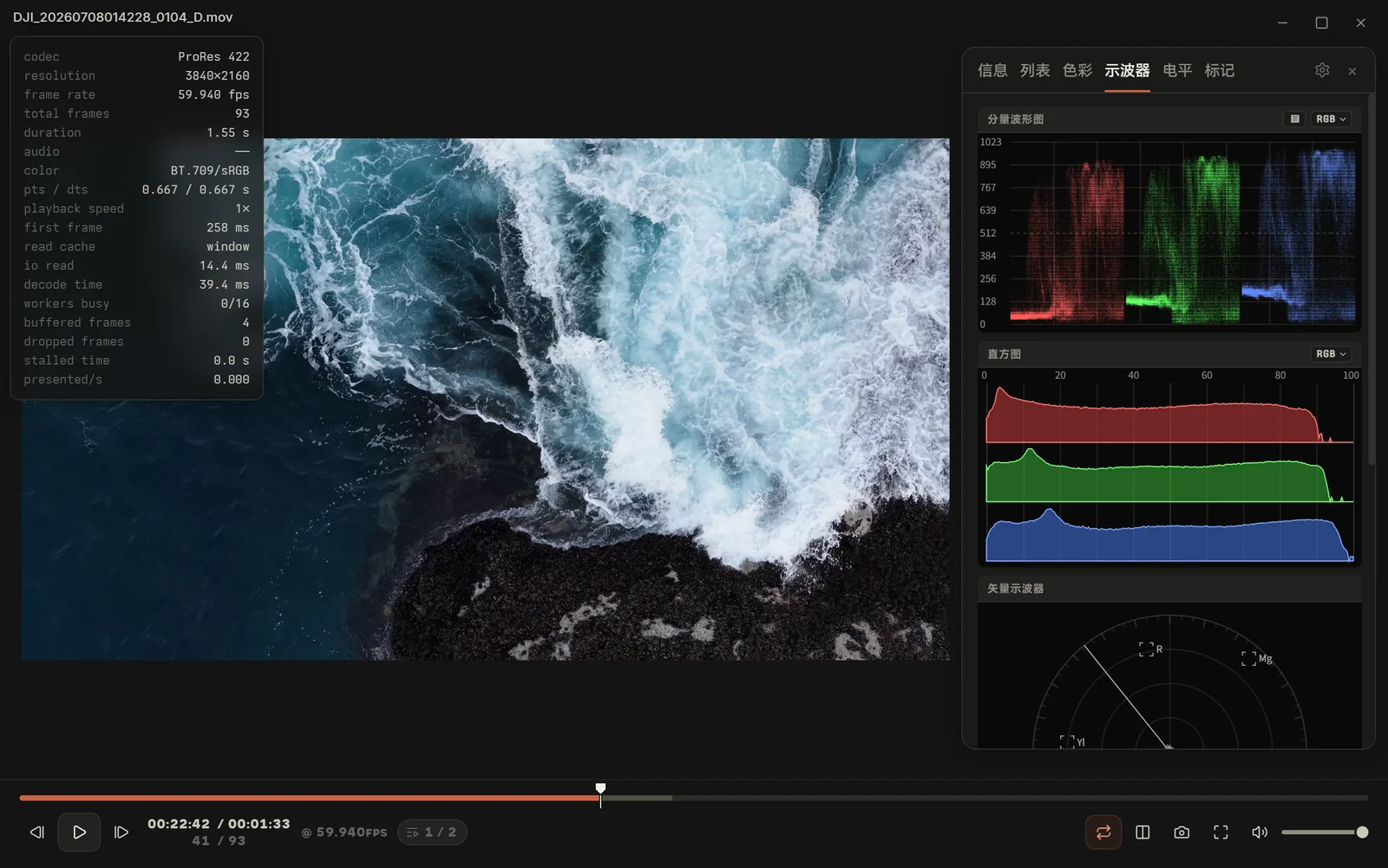Image resolution: width=1388 pixels, height=868 pixels.
Task: Mute audio with speaker icon
Action: [1260, 832]
